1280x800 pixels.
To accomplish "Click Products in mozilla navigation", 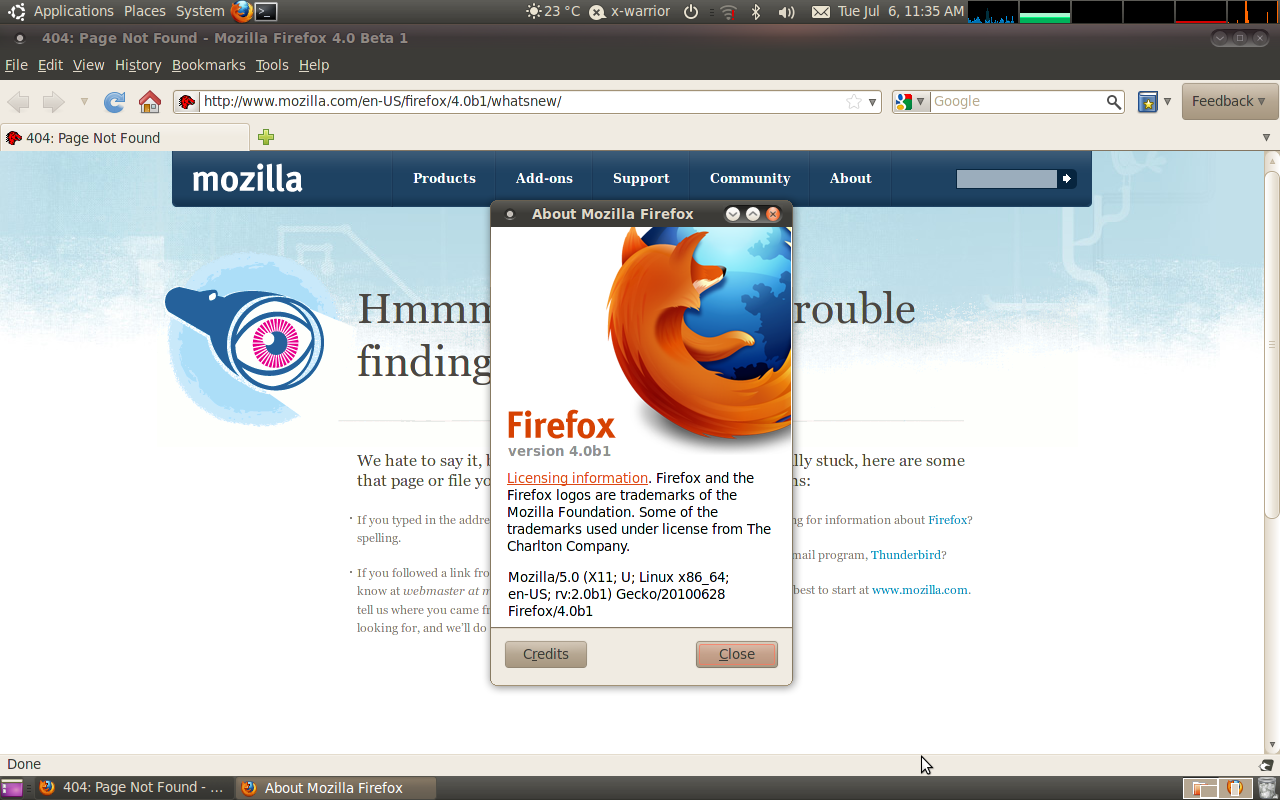I will point(444,178).
